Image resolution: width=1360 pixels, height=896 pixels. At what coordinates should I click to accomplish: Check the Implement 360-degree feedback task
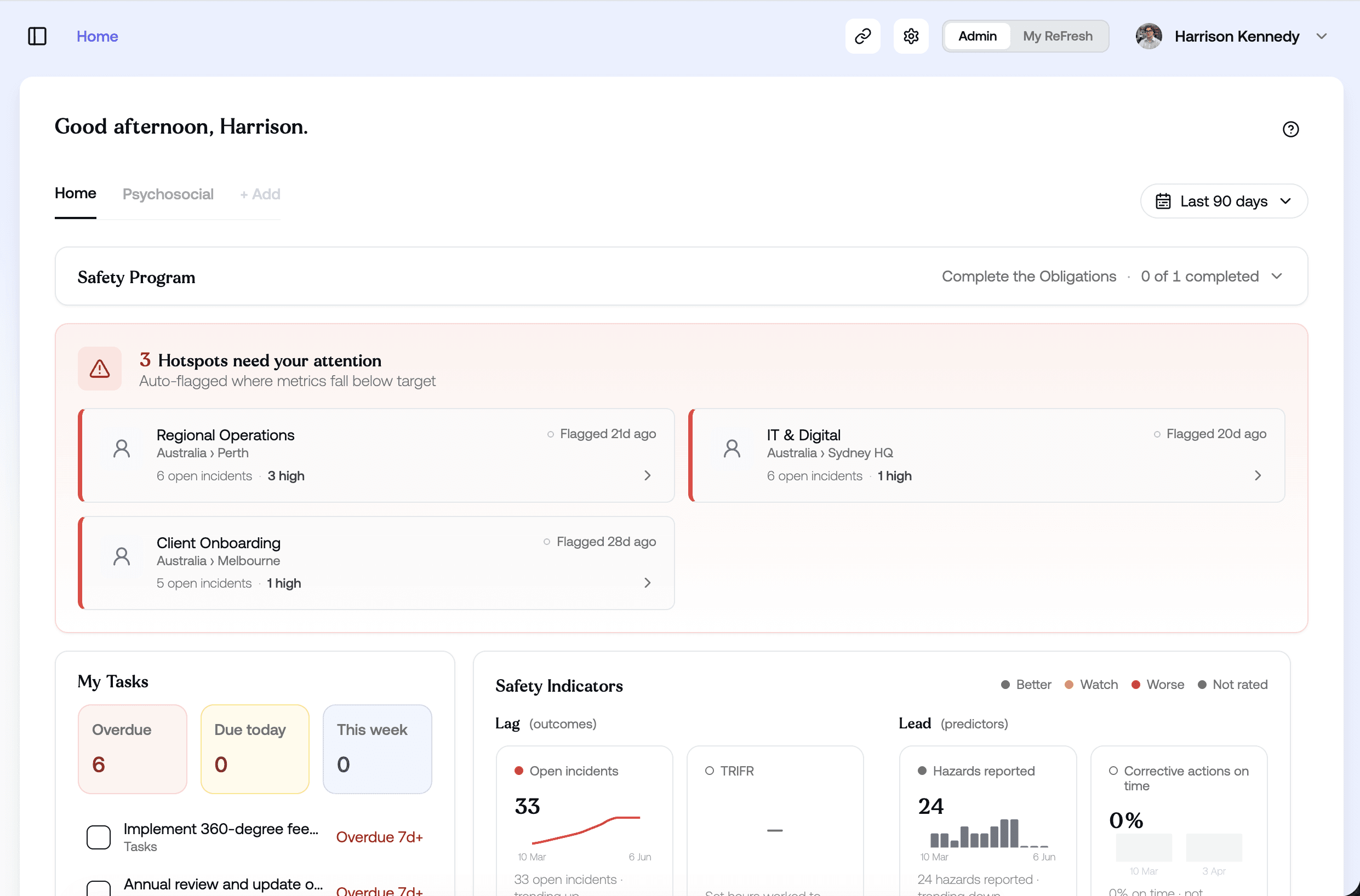(98, 837)
